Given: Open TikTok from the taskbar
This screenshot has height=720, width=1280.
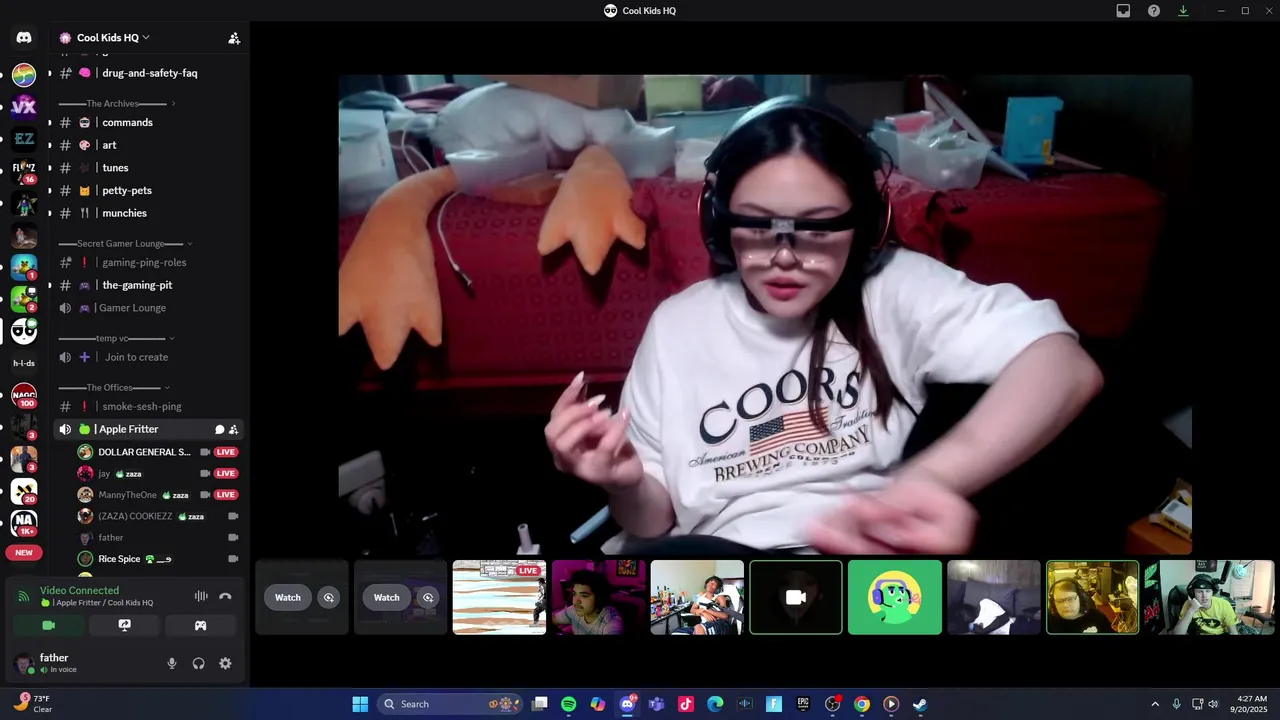Looking at the screenshot, I should [x=686, y=704].
